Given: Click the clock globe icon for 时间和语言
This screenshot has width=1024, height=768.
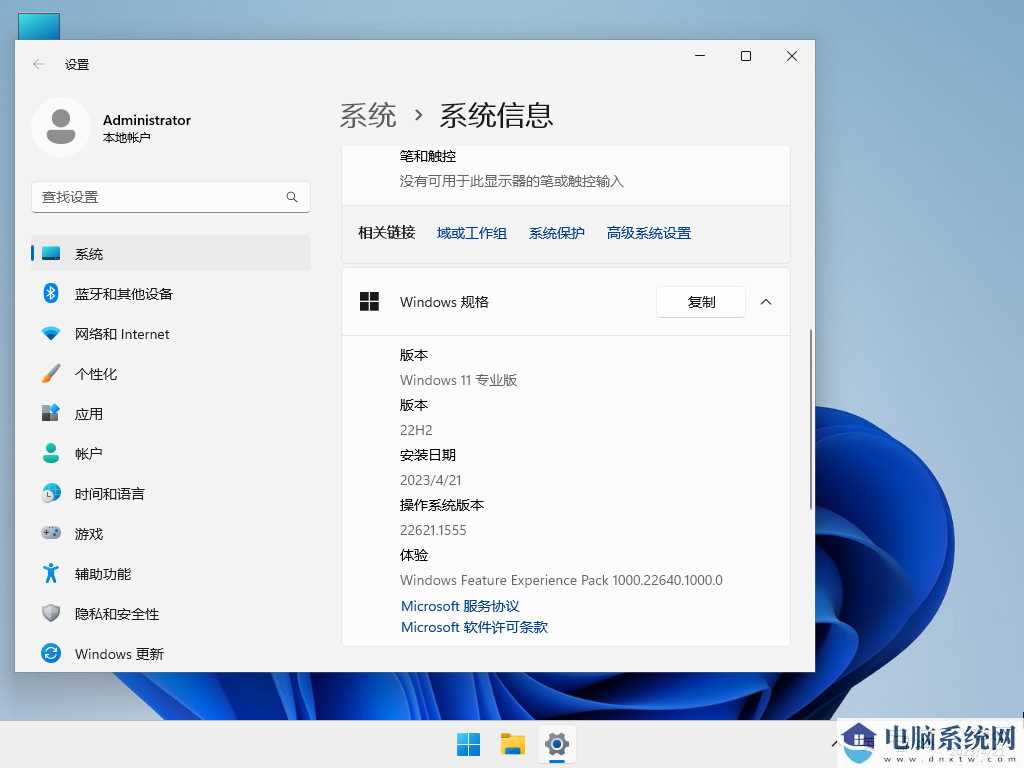Looking at the screenshot, I should coord(51,493).
